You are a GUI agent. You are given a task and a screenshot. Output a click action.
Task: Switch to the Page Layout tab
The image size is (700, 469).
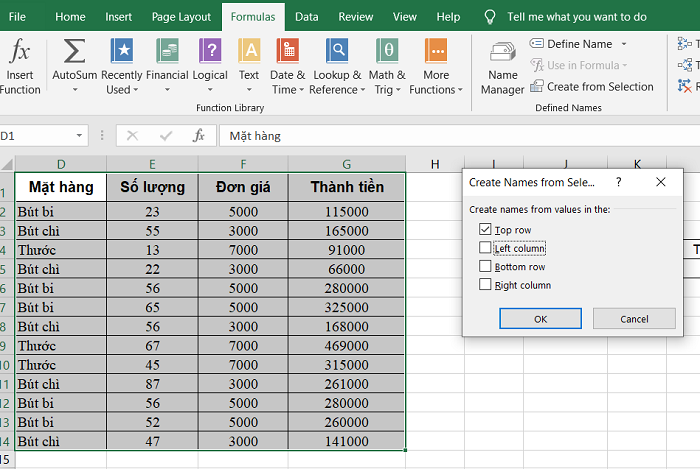(x=181, y=17)
